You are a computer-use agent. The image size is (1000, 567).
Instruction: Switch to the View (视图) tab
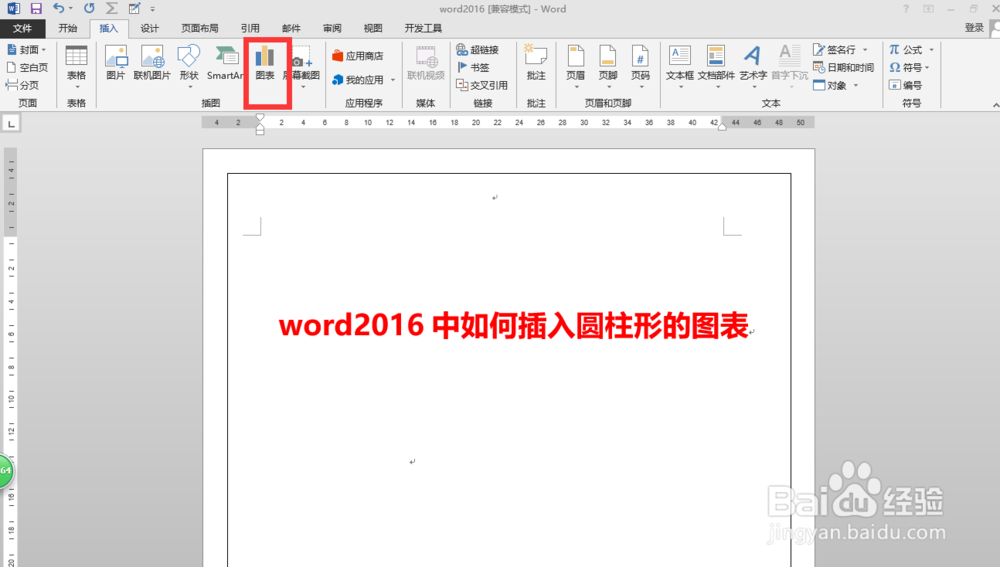pyautogui.click(x=373, y=28)
